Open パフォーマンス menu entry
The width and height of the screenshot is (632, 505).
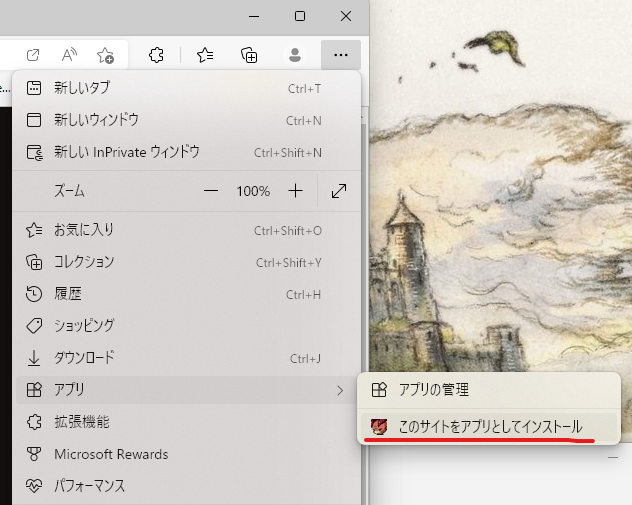click(187, 486)
